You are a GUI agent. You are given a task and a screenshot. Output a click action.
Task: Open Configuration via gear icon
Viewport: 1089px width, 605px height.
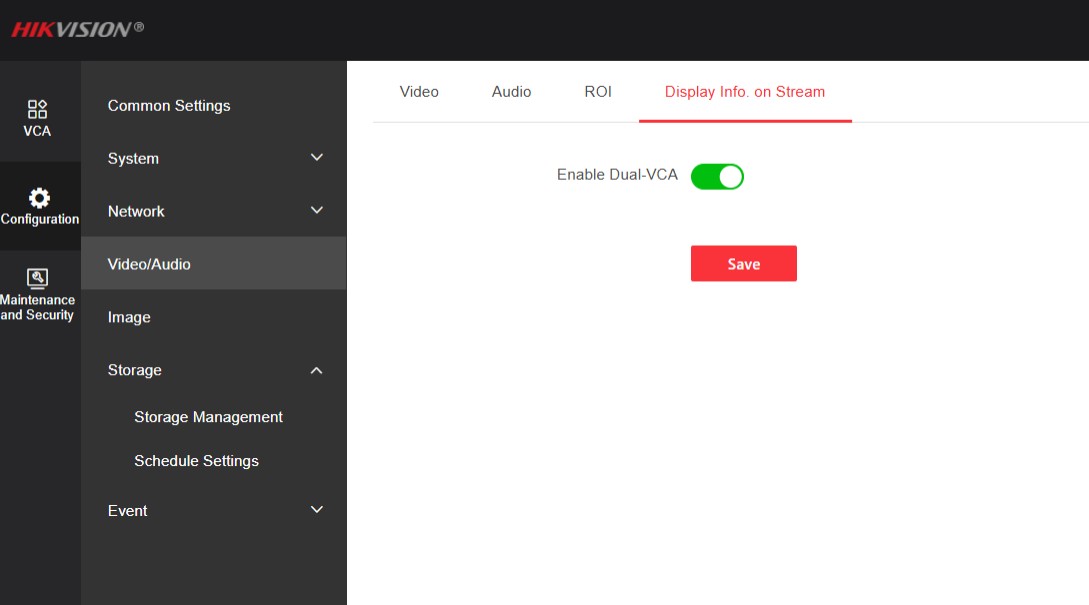coord(39,197)
